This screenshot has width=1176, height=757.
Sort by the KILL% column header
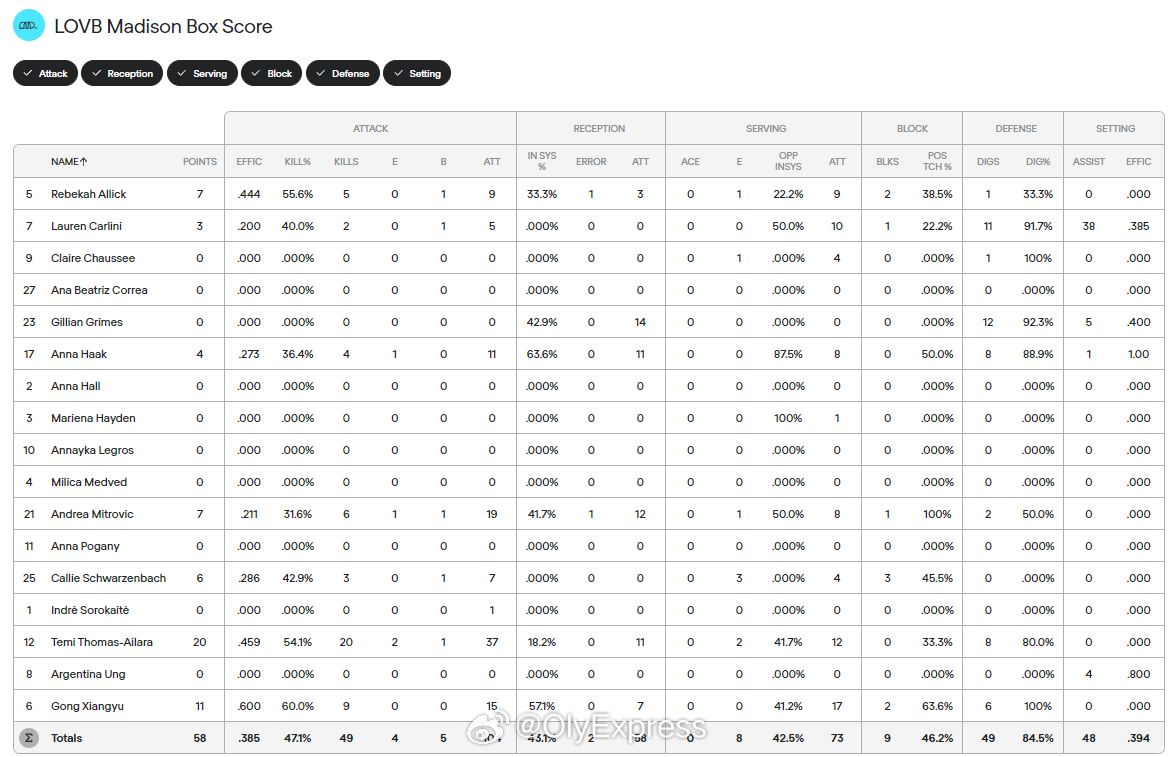[x=298, y=161]
